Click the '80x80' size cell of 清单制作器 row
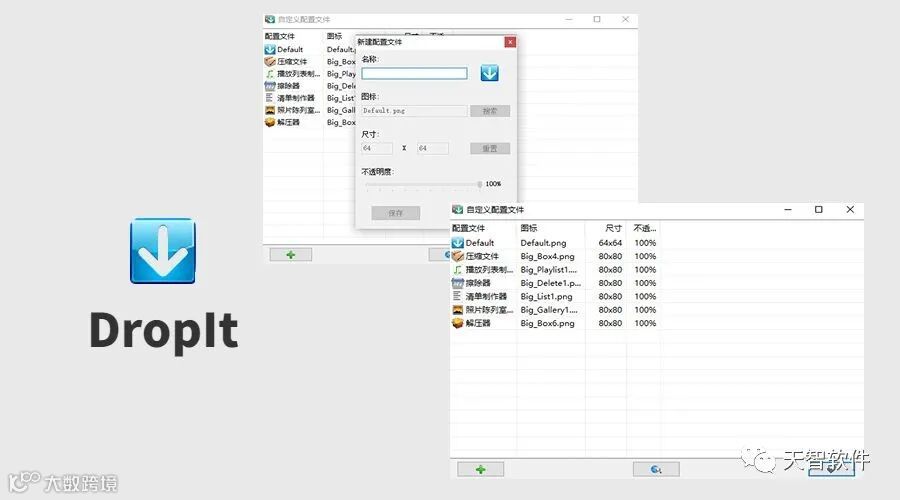This screenshot has width=900, height=500. (x=610, y=296)
